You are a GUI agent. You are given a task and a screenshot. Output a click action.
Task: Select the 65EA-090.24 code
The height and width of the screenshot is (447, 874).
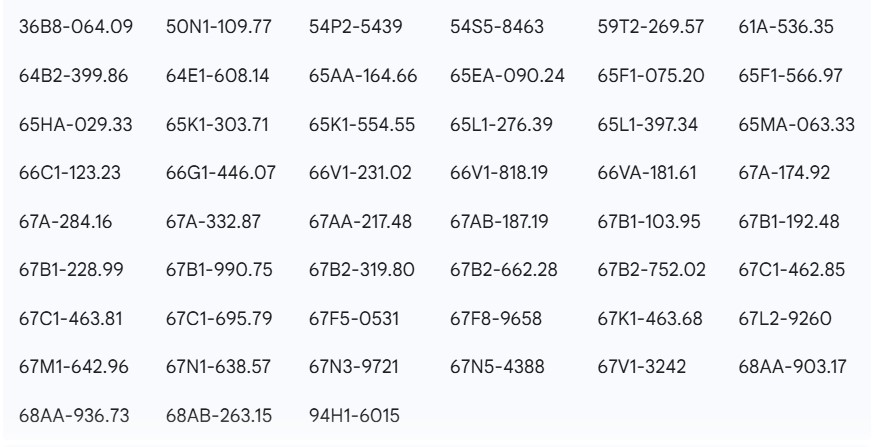click(x=506, y=75)
